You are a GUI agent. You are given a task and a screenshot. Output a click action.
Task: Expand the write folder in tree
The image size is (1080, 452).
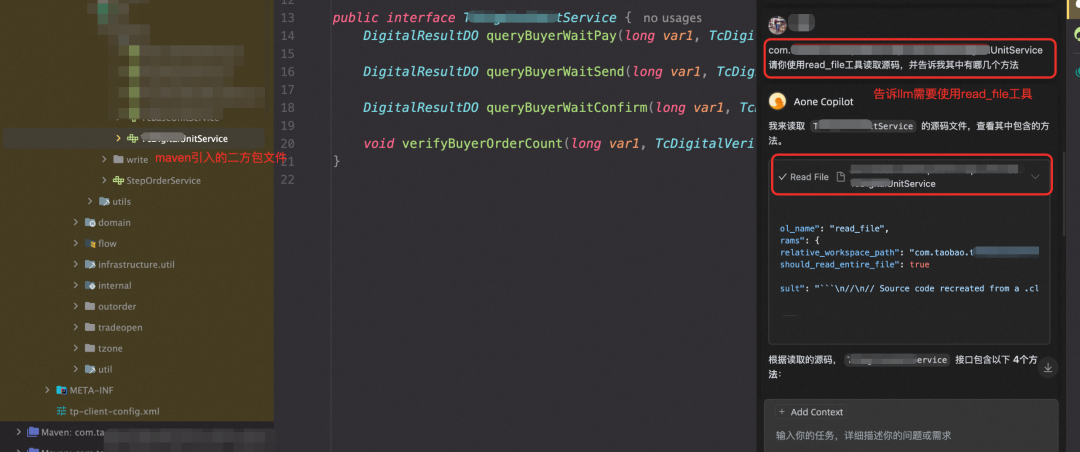pos(104,159)
